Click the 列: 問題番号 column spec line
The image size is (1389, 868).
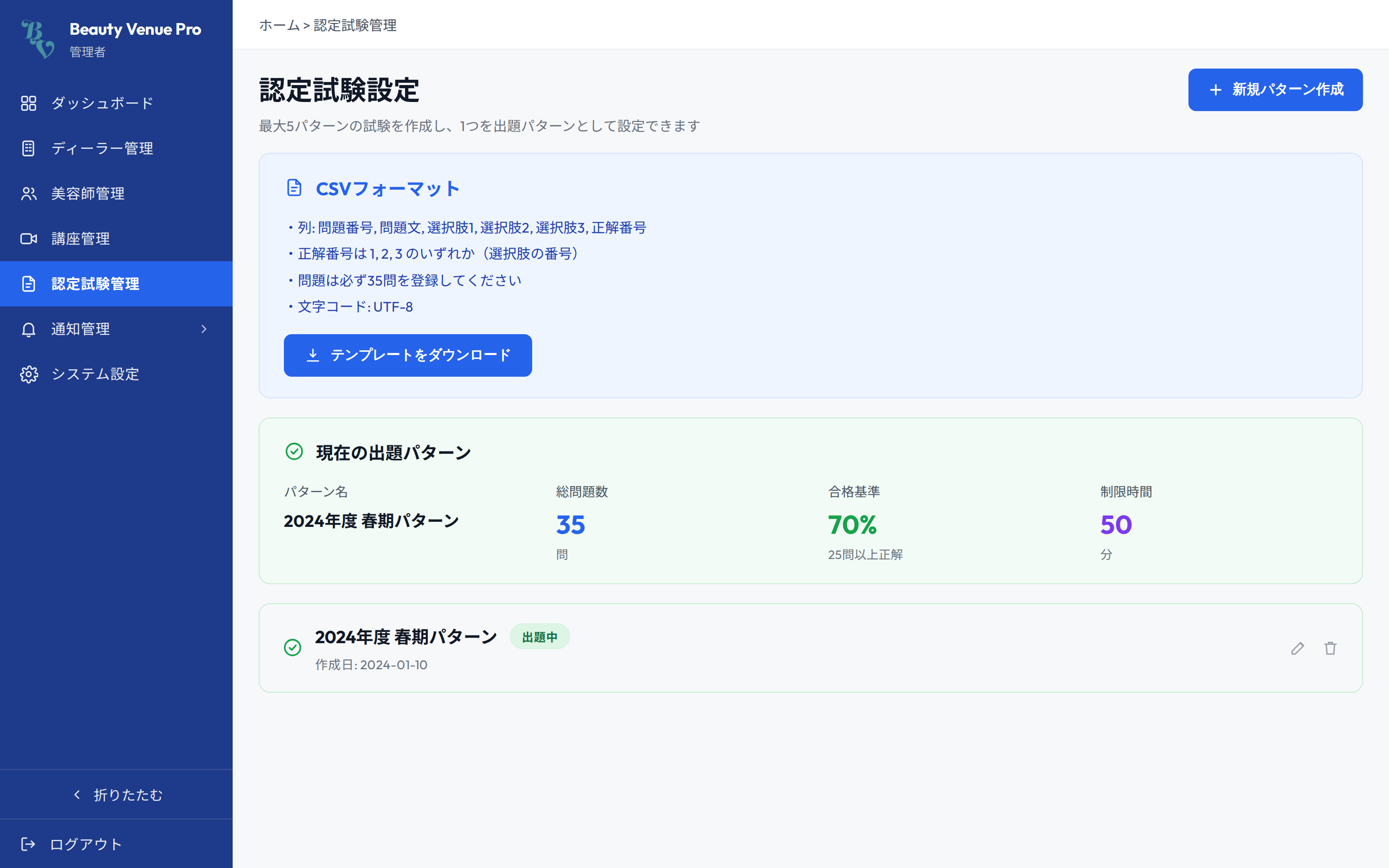pos(467,227)
